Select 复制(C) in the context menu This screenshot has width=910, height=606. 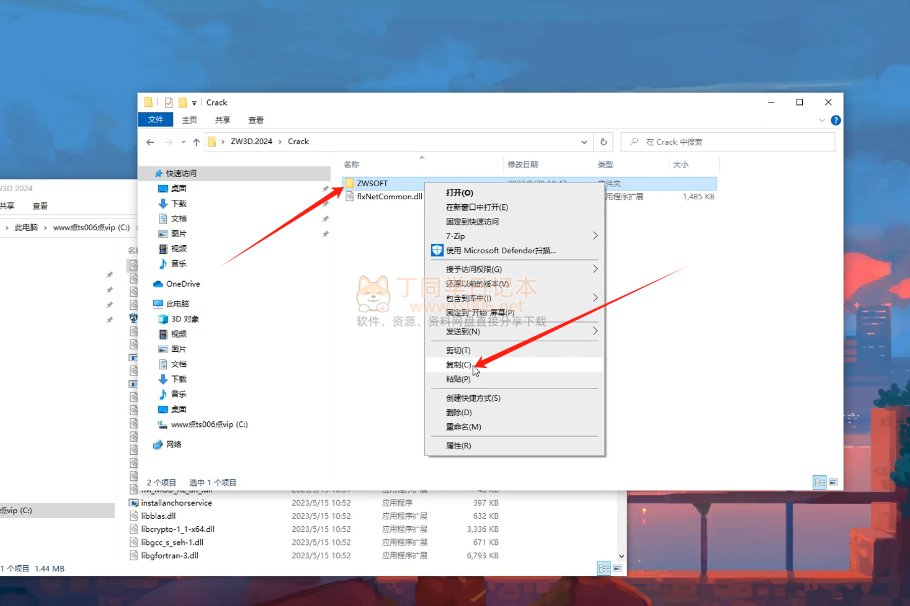pos(459,365)
